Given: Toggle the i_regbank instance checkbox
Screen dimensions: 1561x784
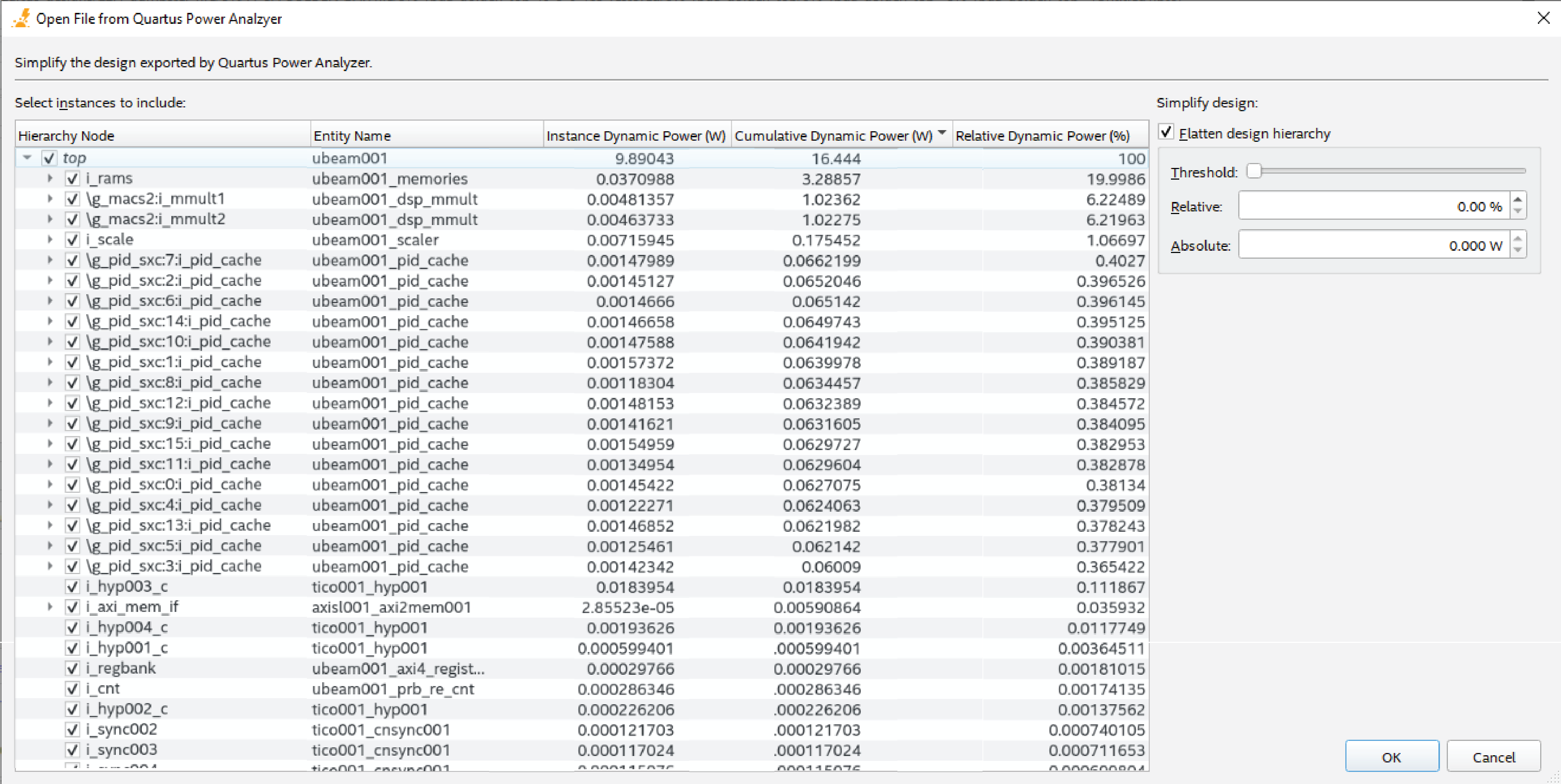Looking at the screenshot, I should click(x=72, y=668).
